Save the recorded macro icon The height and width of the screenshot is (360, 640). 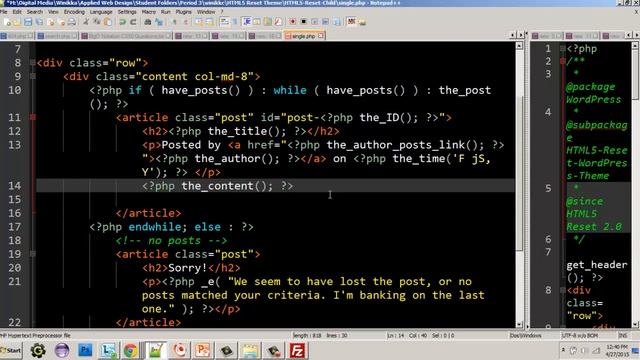pos(337,22)
